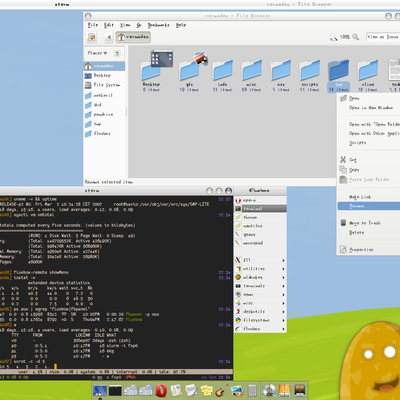Click the Opera icon in the dock
The width and height of the screenshot is (400, 400).
click(x=161, y=390)
